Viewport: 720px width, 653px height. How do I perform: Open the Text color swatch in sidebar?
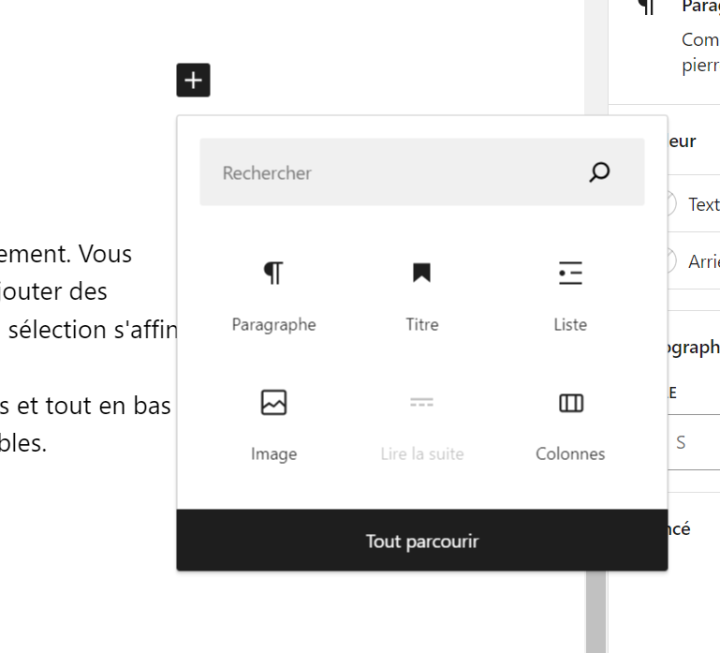[x=694, y=204]
